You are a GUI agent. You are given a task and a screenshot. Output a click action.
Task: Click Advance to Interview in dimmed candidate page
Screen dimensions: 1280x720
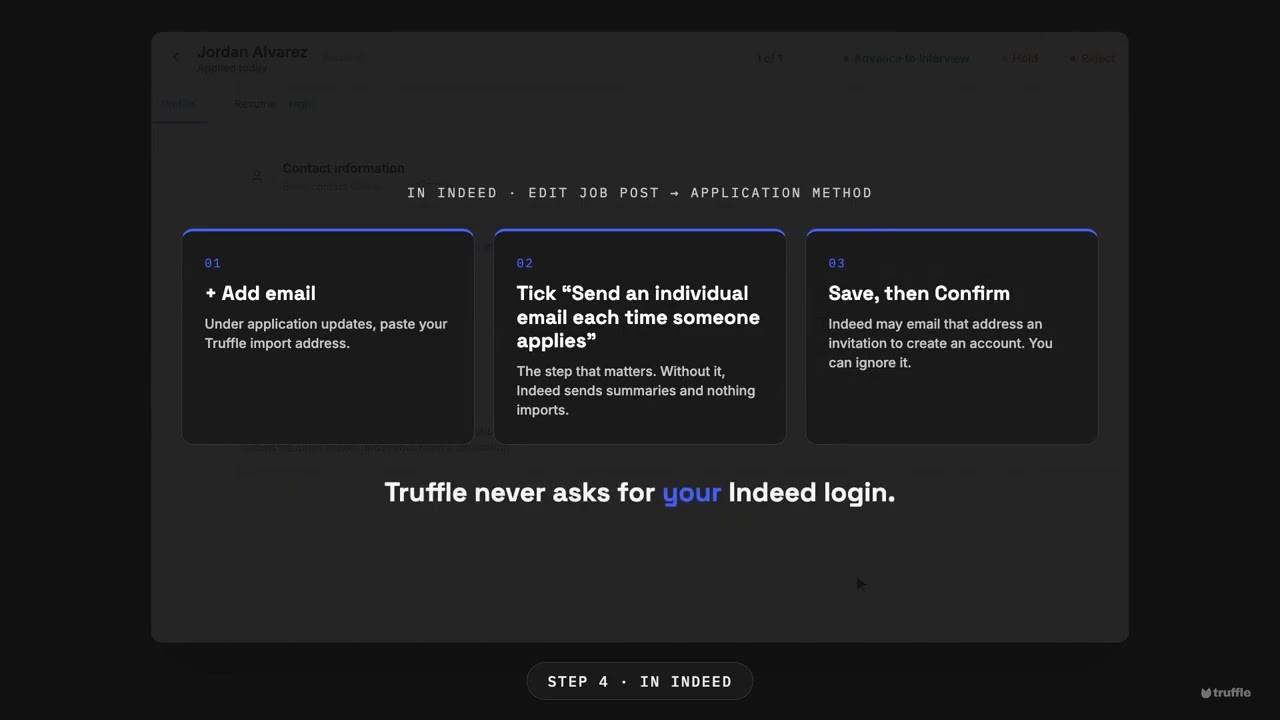coord(906,59)
